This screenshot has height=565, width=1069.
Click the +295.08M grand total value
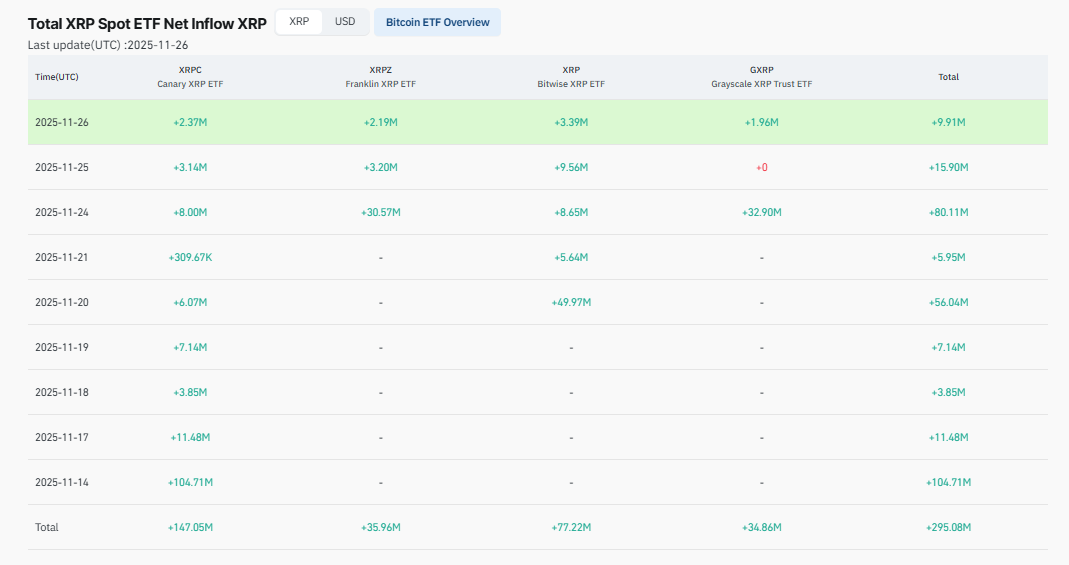click(948, 527)
